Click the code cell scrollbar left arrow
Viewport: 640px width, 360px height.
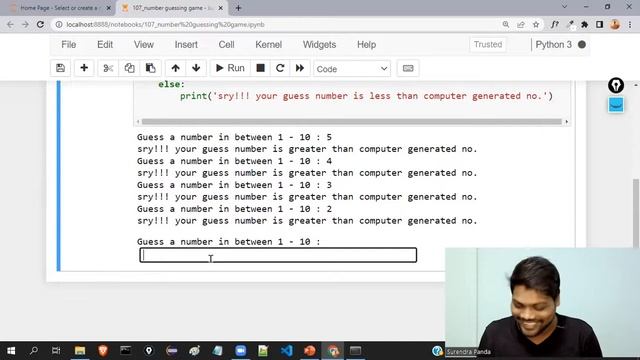pos(138,122)
